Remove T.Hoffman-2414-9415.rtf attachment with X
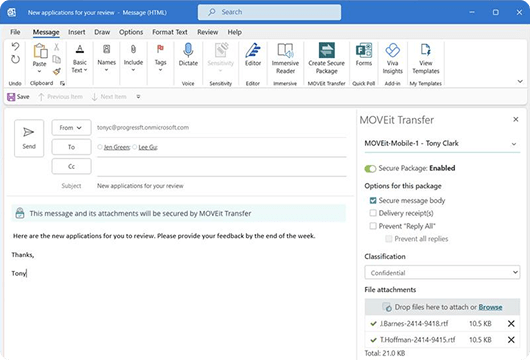Viewport: 530px width, 360px height. (x=511, y=340)
